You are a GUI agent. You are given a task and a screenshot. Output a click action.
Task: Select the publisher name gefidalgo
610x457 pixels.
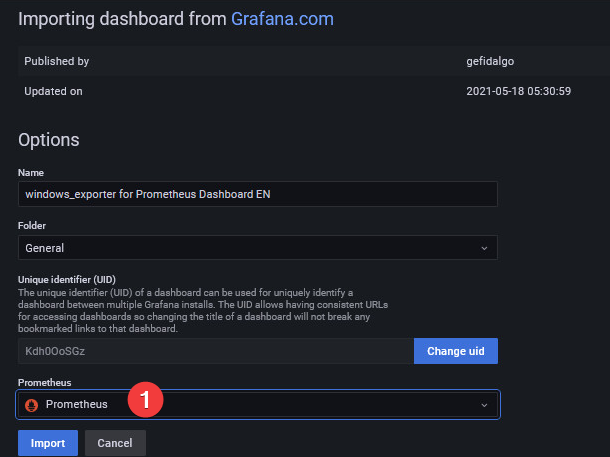492,61
